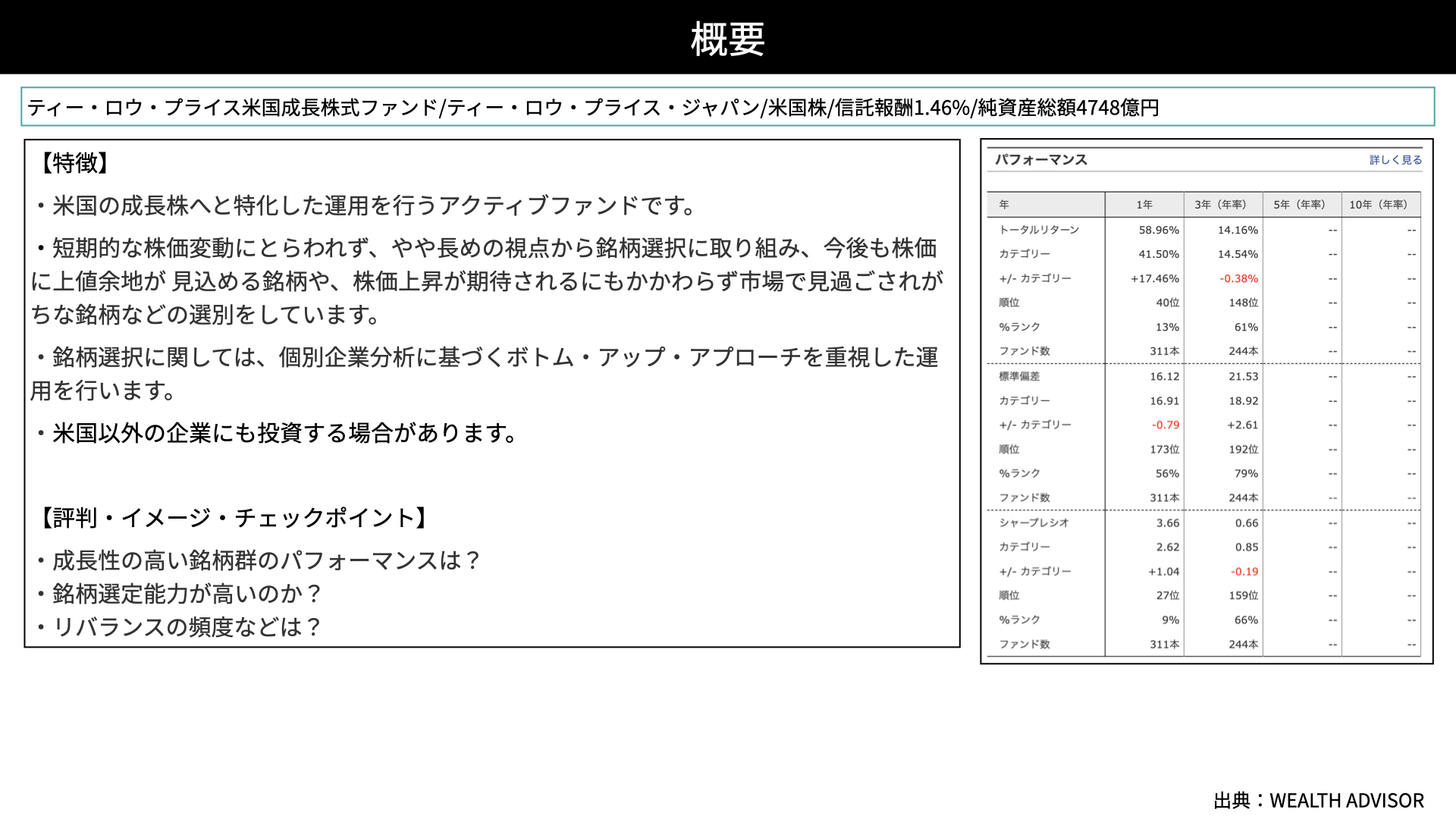Click the 13% percent rank value

coord(1168,327)
